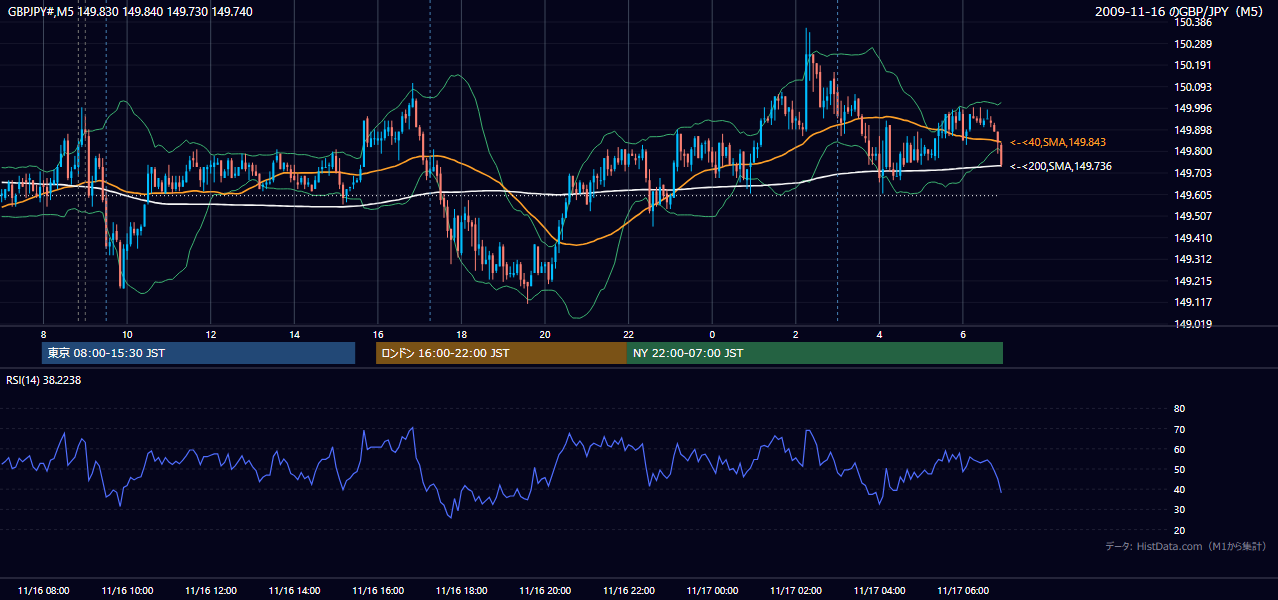Screen dimensions: 1278x600
Task: Click the 11/17 00:00 bottom time label
Action: coord(712,591)
